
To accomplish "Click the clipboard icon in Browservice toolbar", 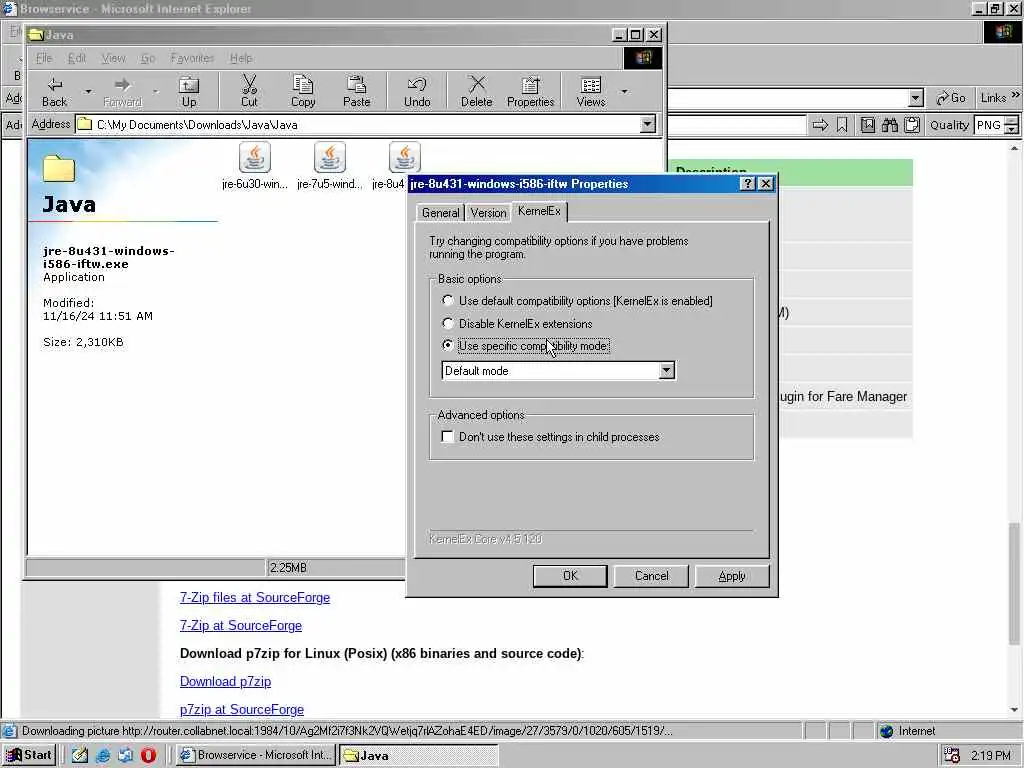I will [912, 125].
